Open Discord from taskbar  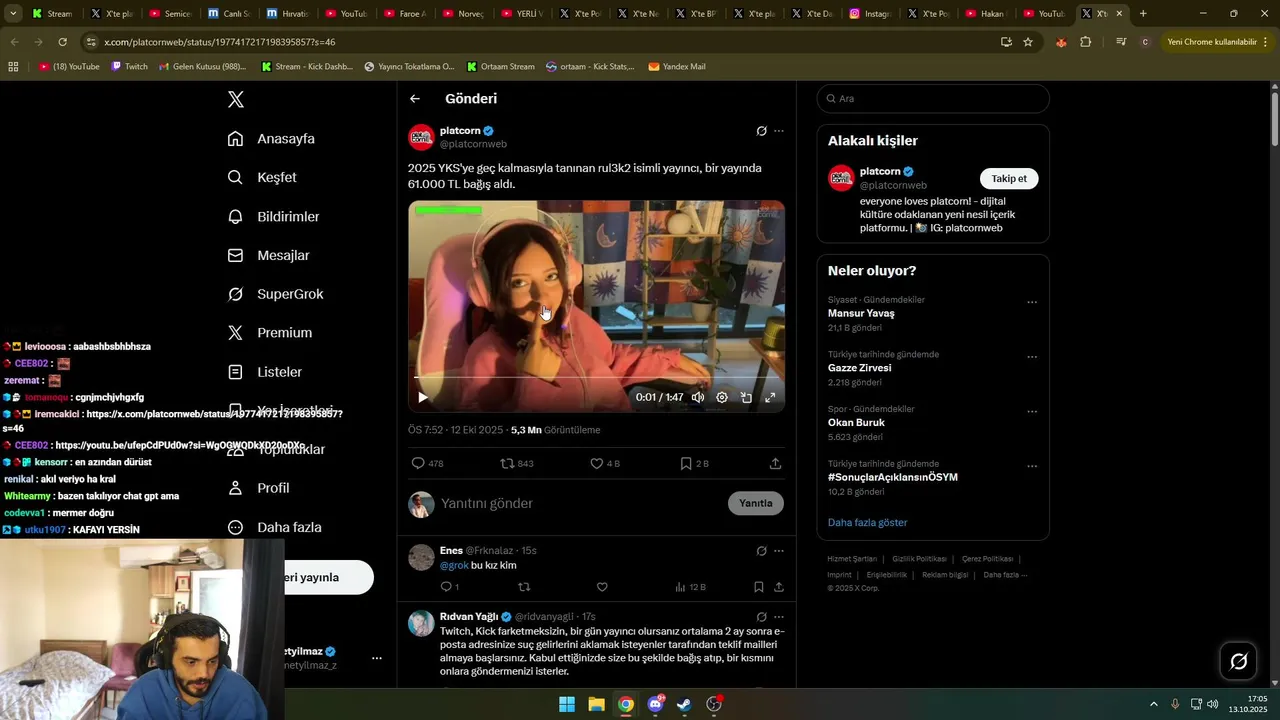655,704
